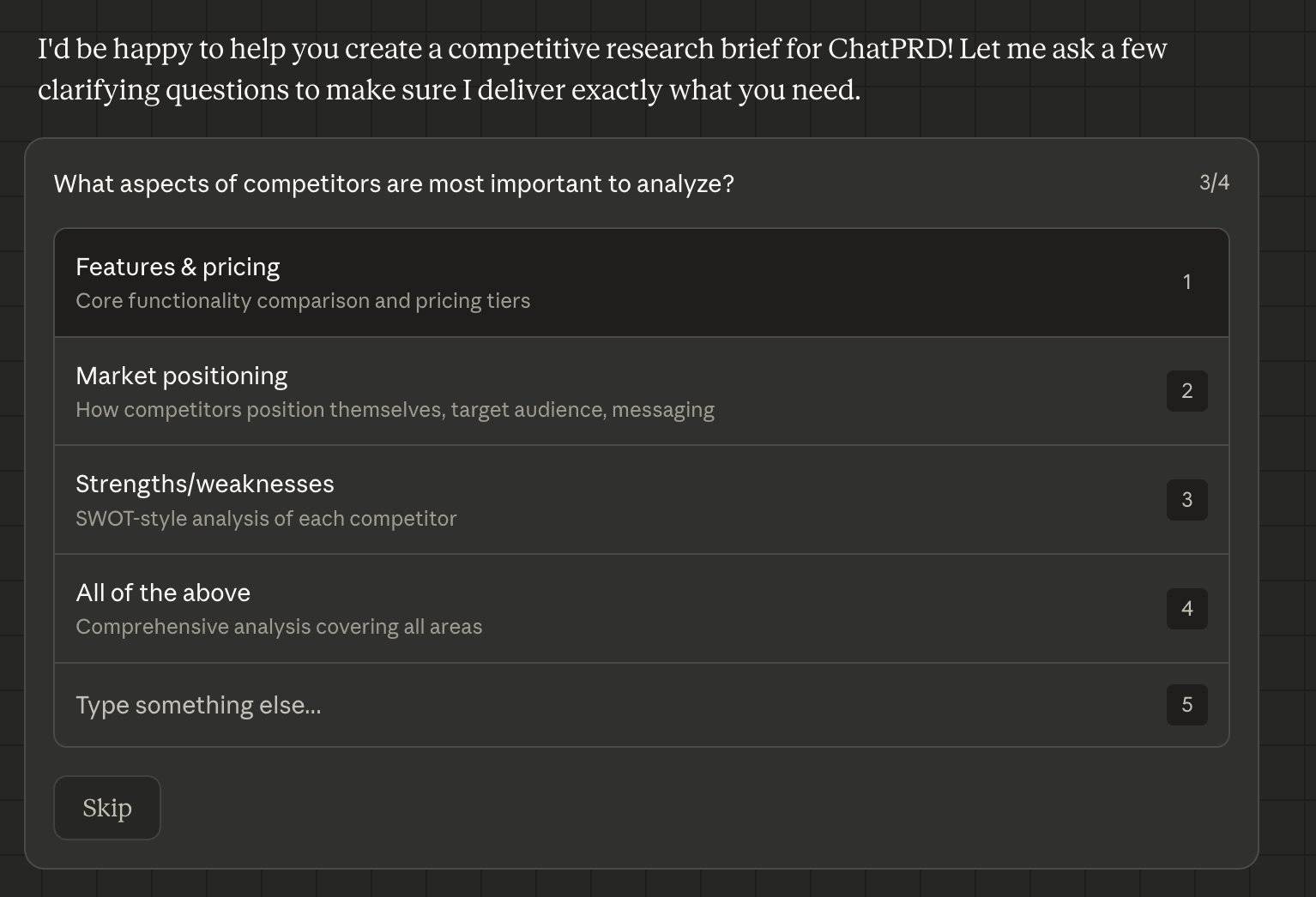Hit the number 3 shortcut badge
Image resolution: width=1316 pixels, height=897 pixels.
click(1186, 500)
